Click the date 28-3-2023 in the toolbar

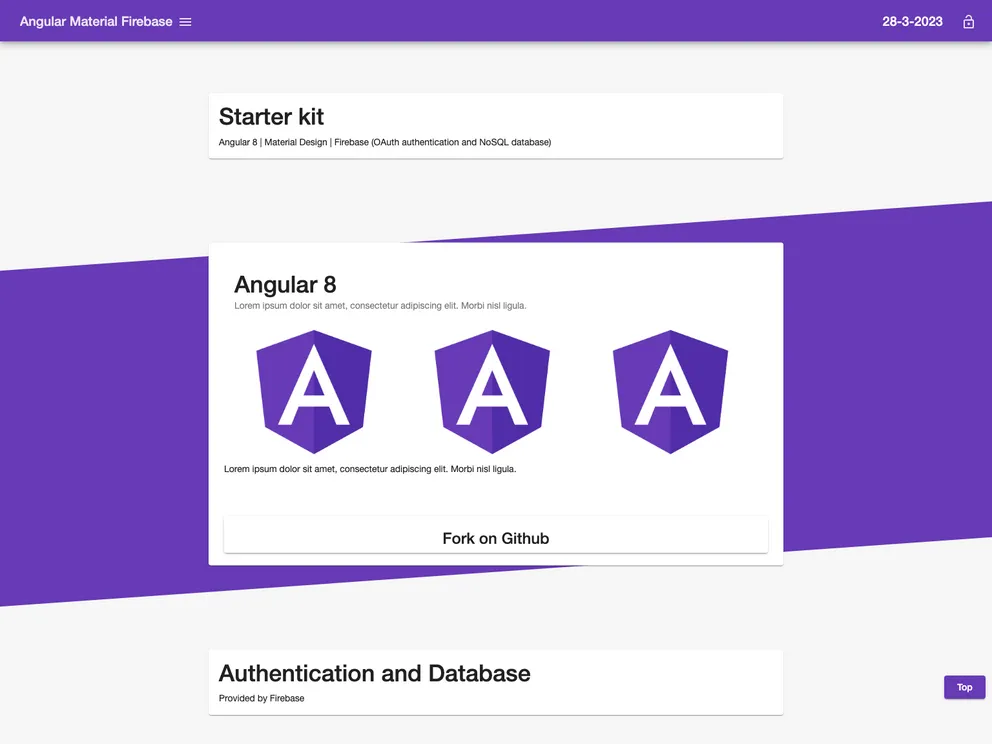tap(912, 20)
